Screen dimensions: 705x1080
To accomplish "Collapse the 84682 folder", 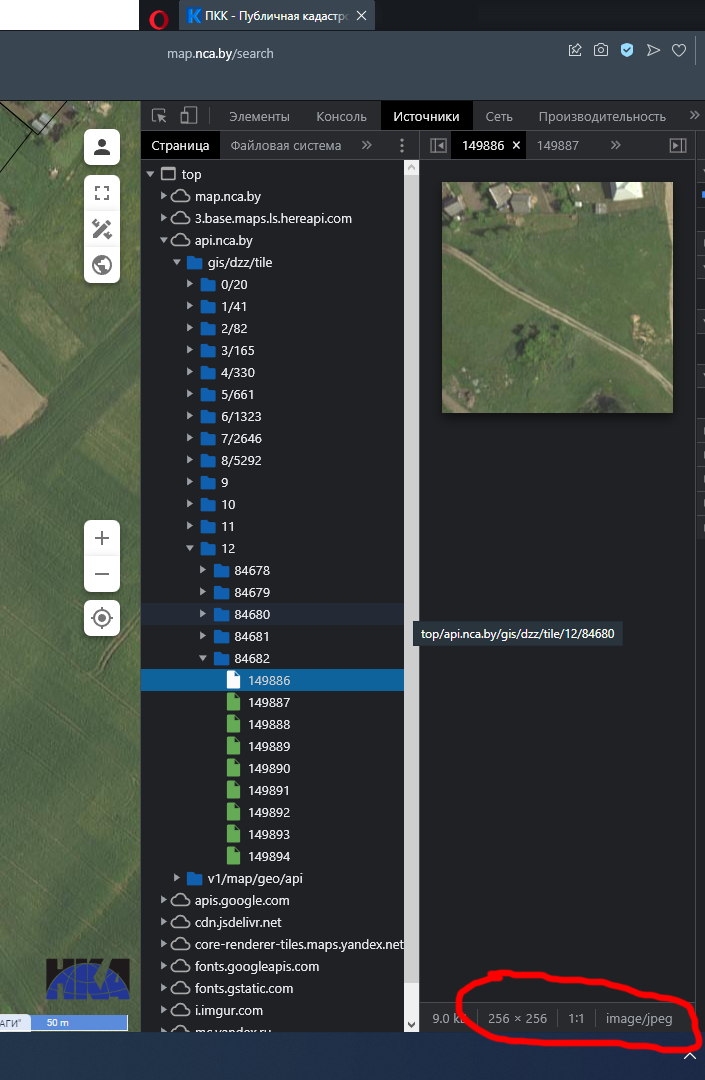I will pos(204,658).
